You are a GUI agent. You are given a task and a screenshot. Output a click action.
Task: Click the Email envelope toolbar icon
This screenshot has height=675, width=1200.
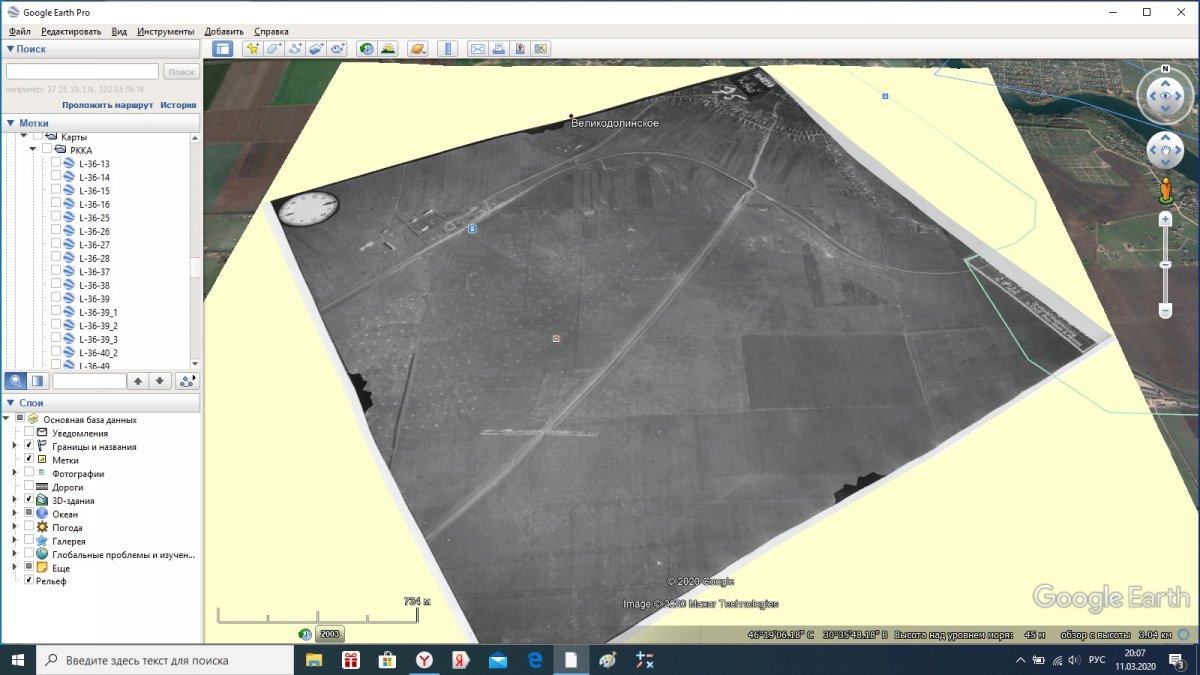[x=477, y=48]
